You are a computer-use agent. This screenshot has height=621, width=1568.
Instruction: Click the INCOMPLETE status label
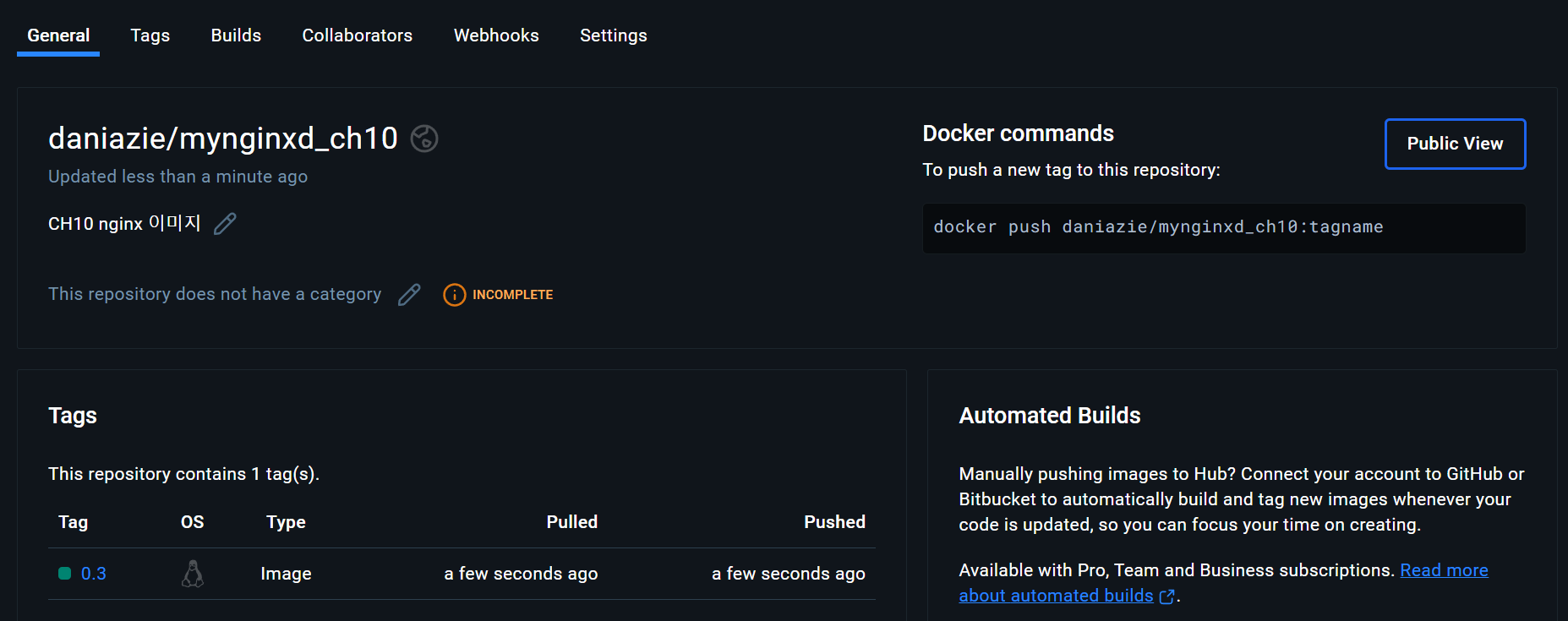[512, 295]
